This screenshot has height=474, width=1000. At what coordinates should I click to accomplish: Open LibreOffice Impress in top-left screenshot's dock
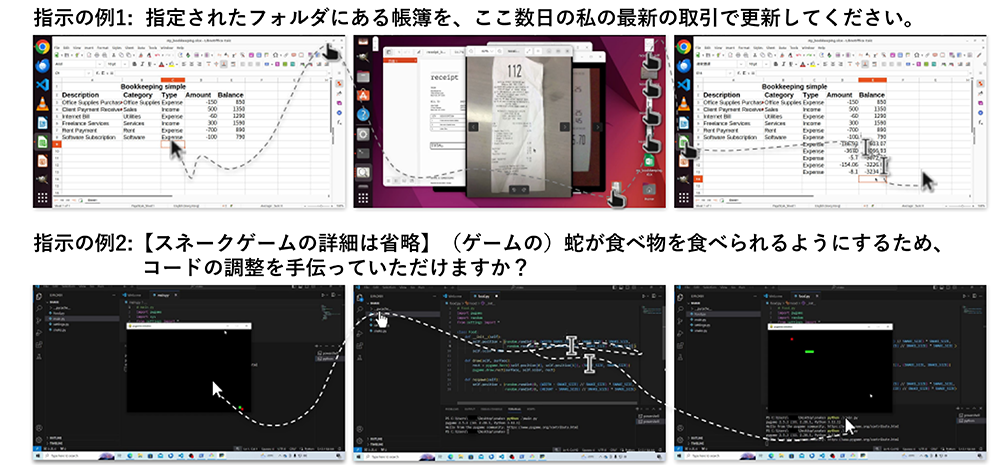tap(42, 162)
